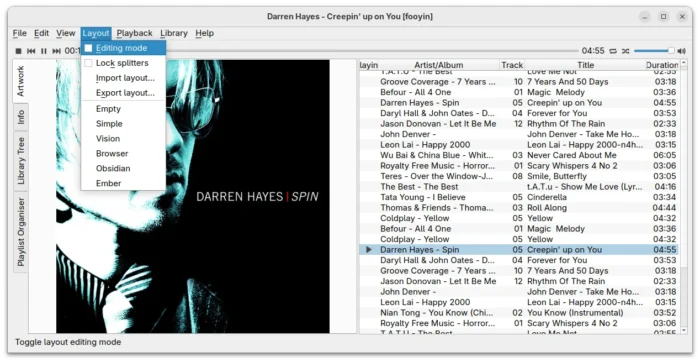Viewport: 700px width, 362px height.
Task: Click the 04:16 duration cell
Action: tap(665, 187)
